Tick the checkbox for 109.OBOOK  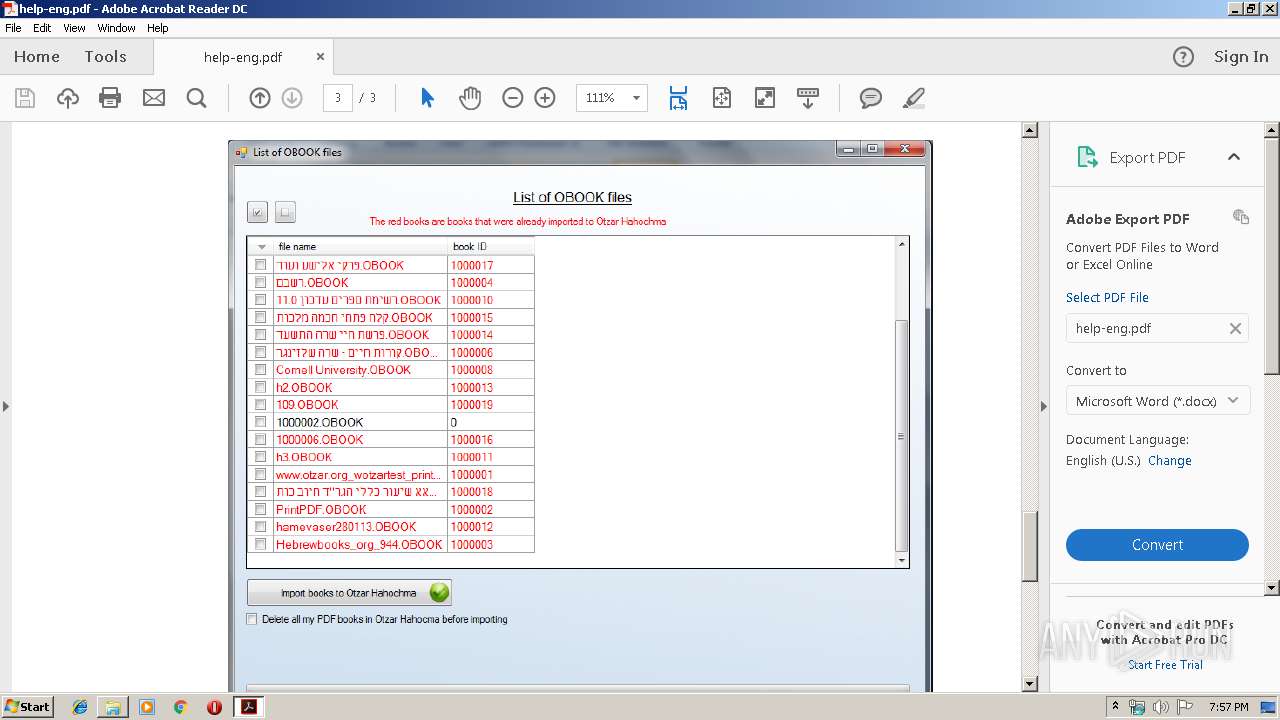261,405
